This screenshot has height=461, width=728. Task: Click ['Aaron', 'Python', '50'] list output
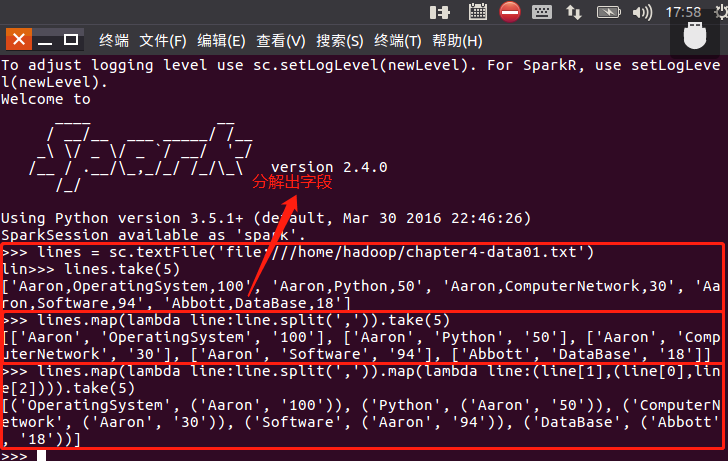click(457, 337)
